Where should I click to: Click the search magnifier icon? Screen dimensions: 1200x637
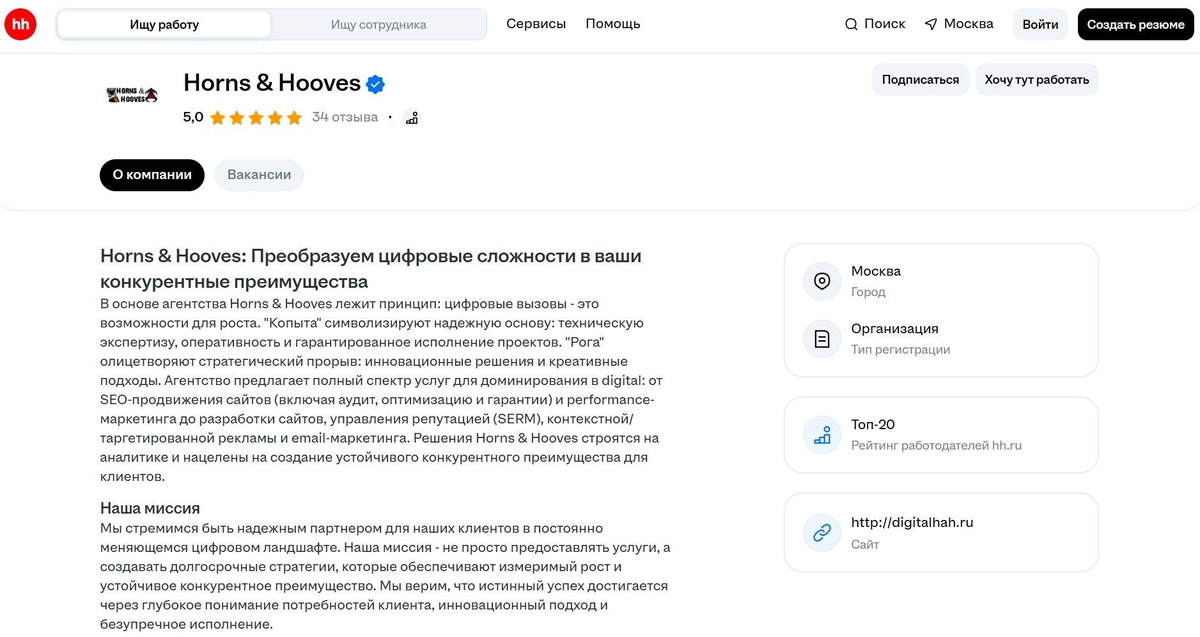[x=851, y=24]
